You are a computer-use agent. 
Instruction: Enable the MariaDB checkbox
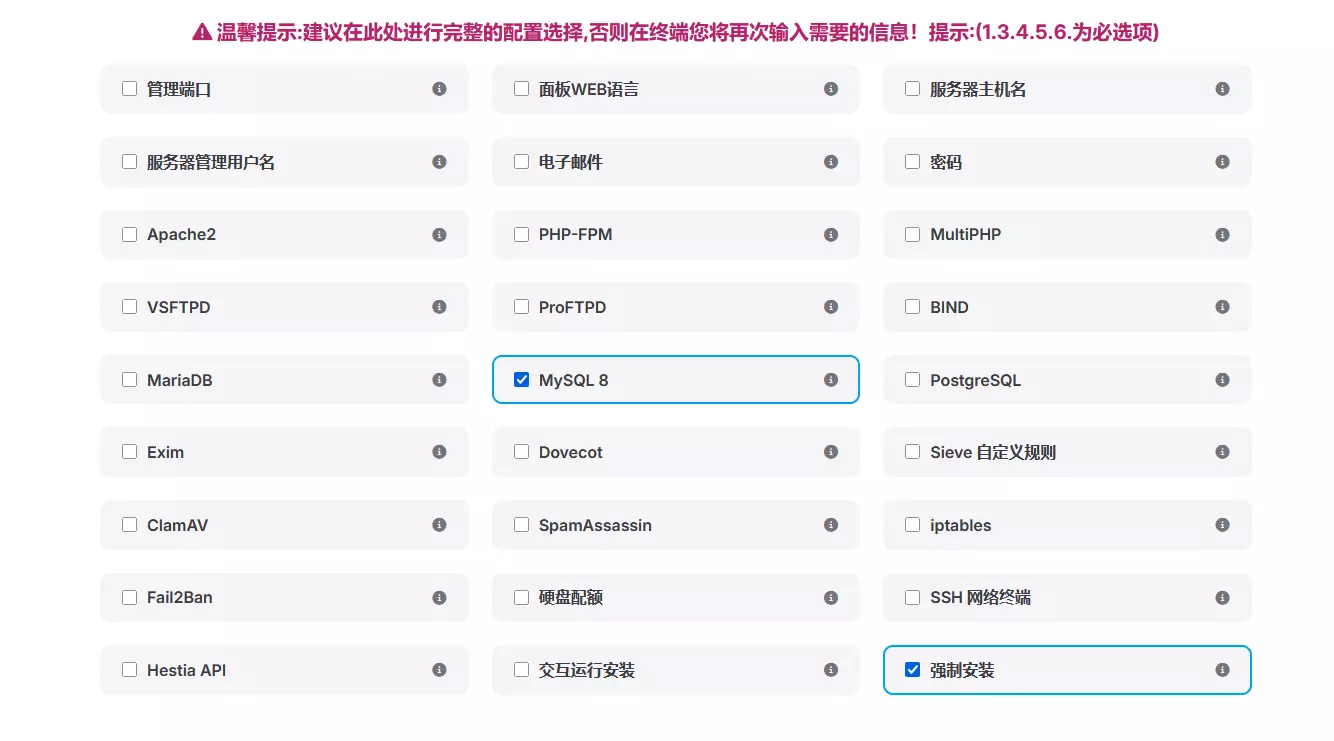tap(129, 380)
